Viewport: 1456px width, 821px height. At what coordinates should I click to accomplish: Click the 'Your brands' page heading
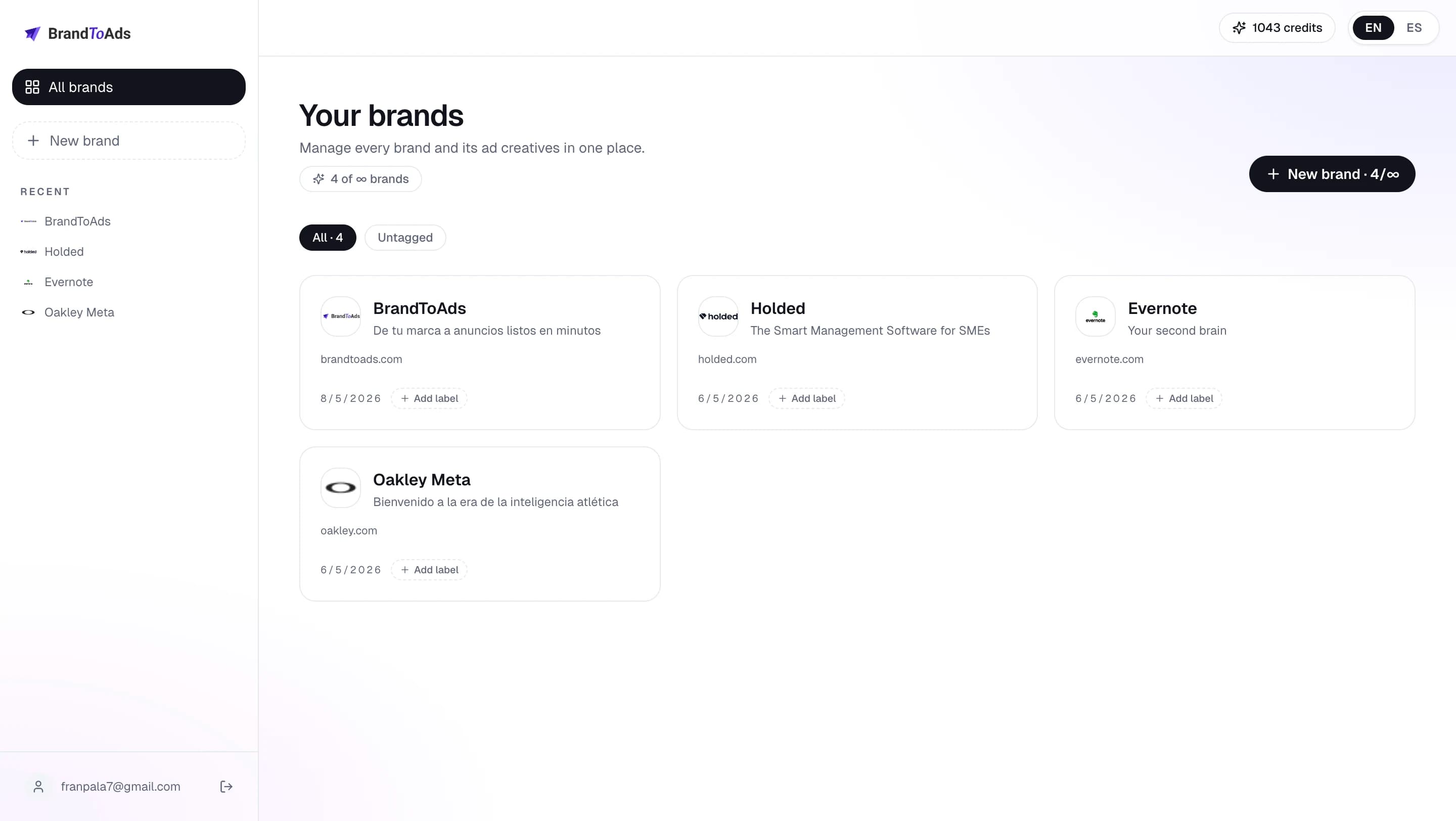click(x=382, y=116)
